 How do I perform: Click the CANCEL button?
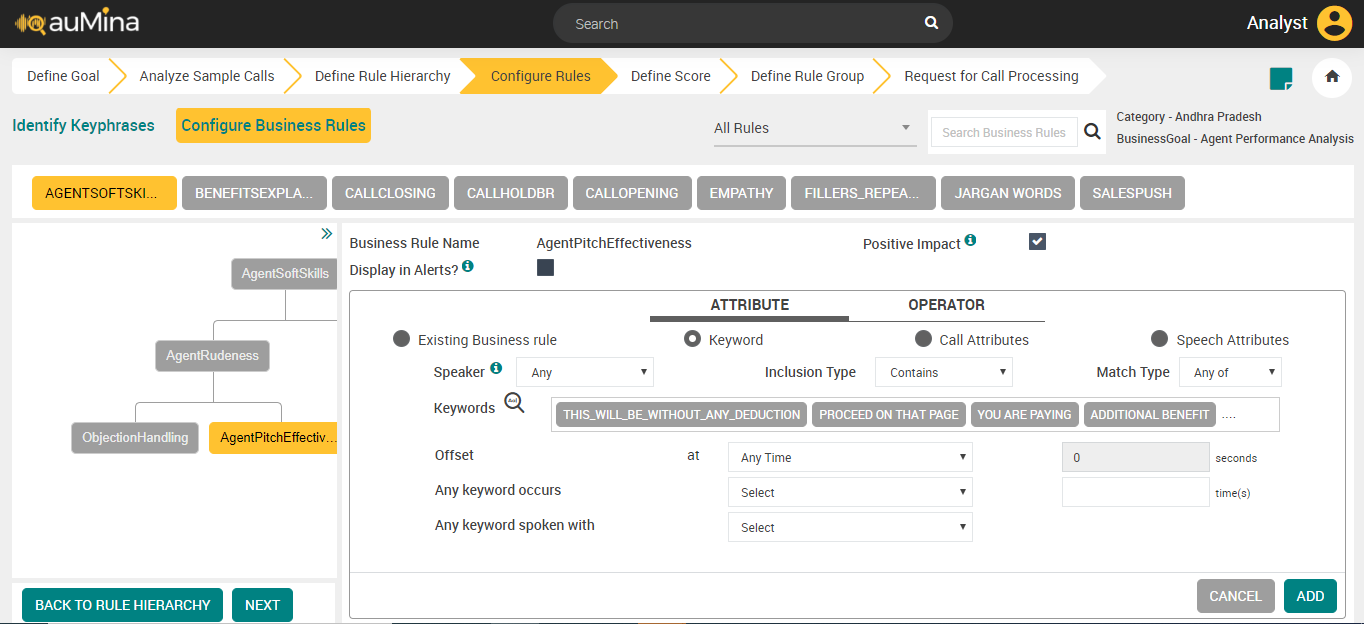(x=1236, y=596)
